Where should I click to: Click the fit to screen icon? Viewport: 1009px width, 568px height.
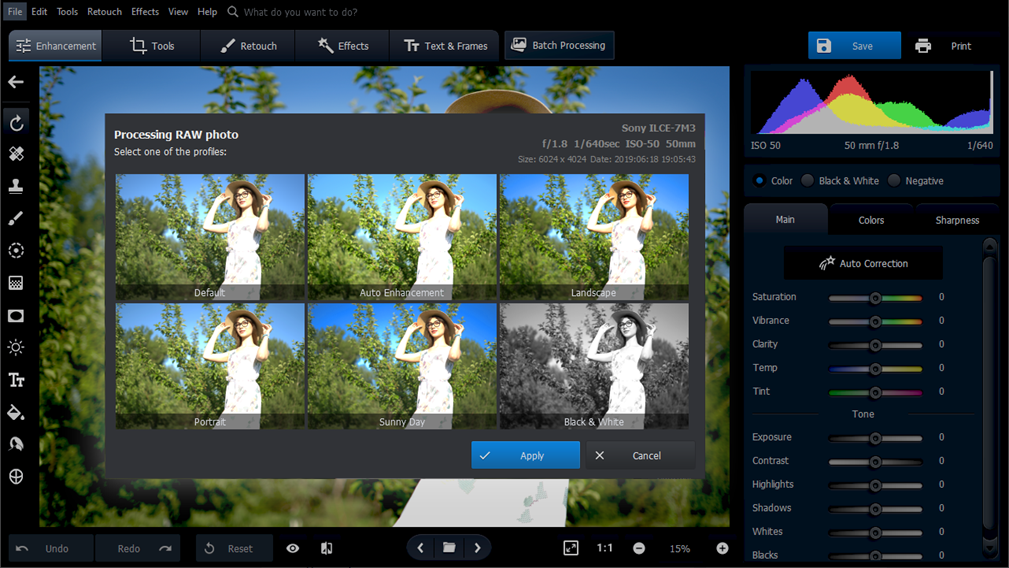(x=571, y=548)
